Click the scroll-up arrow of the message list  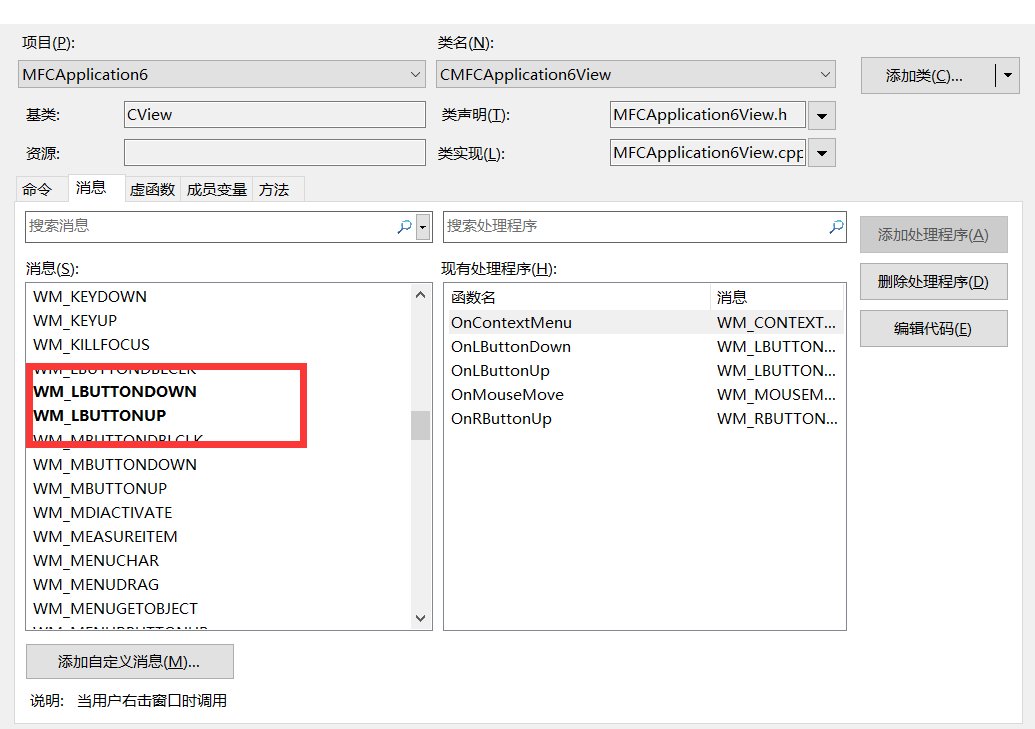point(422,293)
